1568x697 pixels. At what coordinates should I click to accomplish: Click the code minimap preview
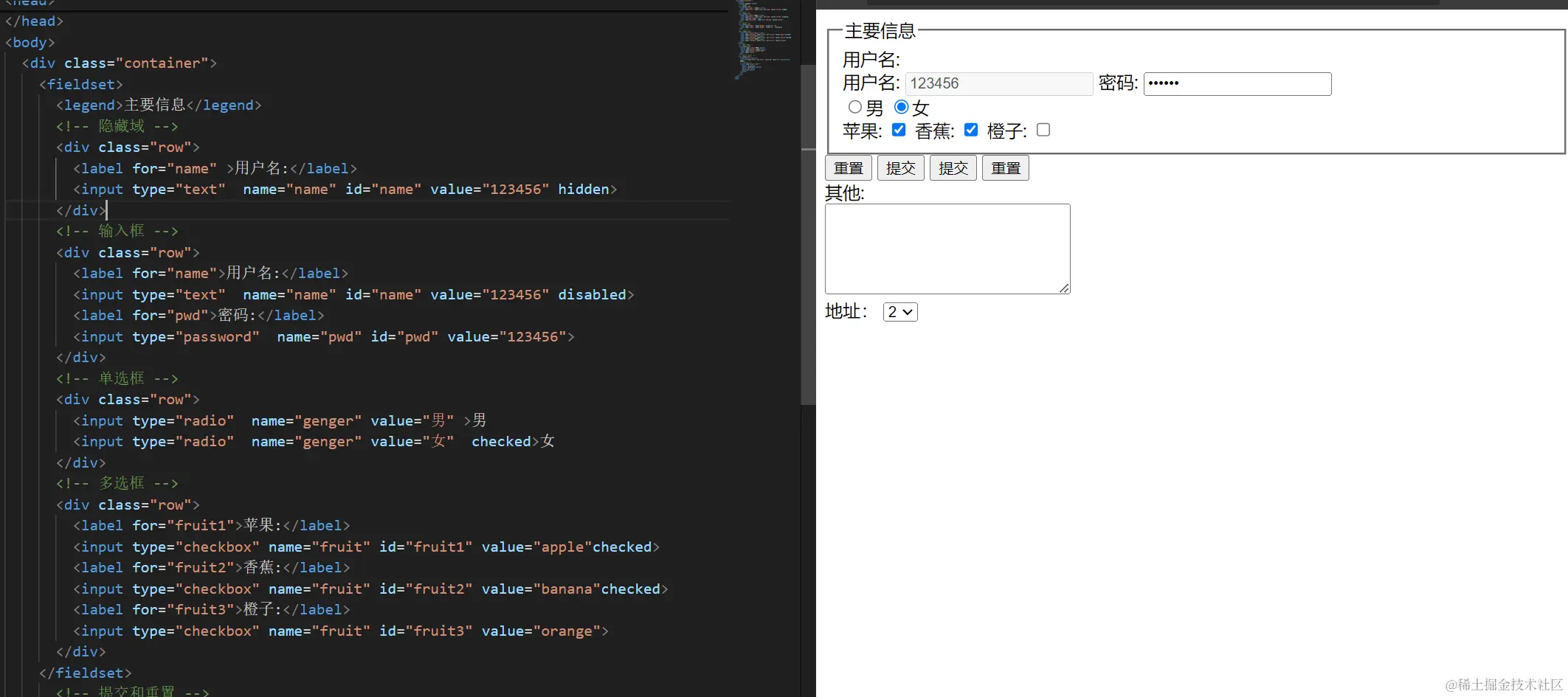pos(764,38)
